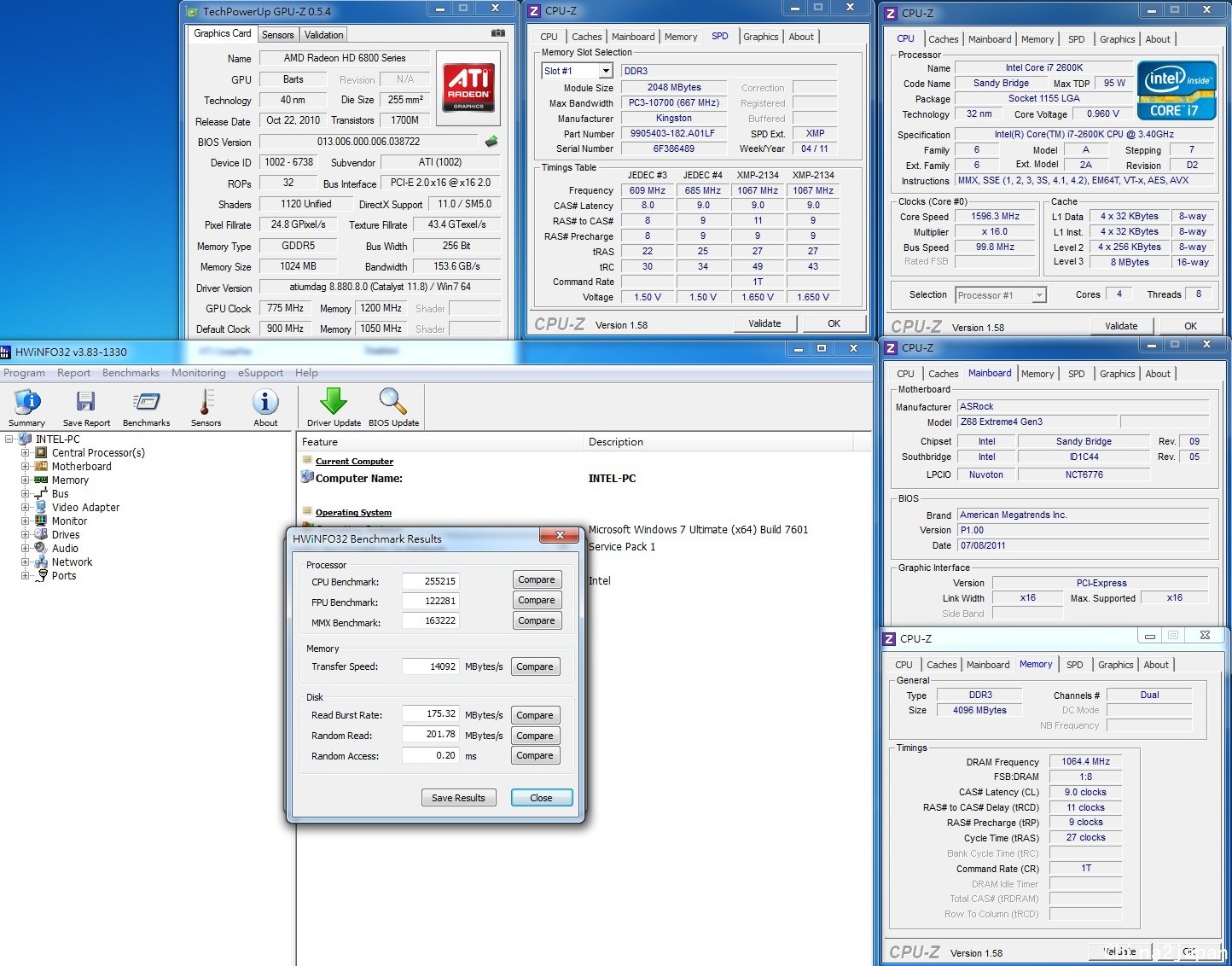Click Compare next to MMX Benchmark
The image size is (1232, 966).
[x=537, y=620]
